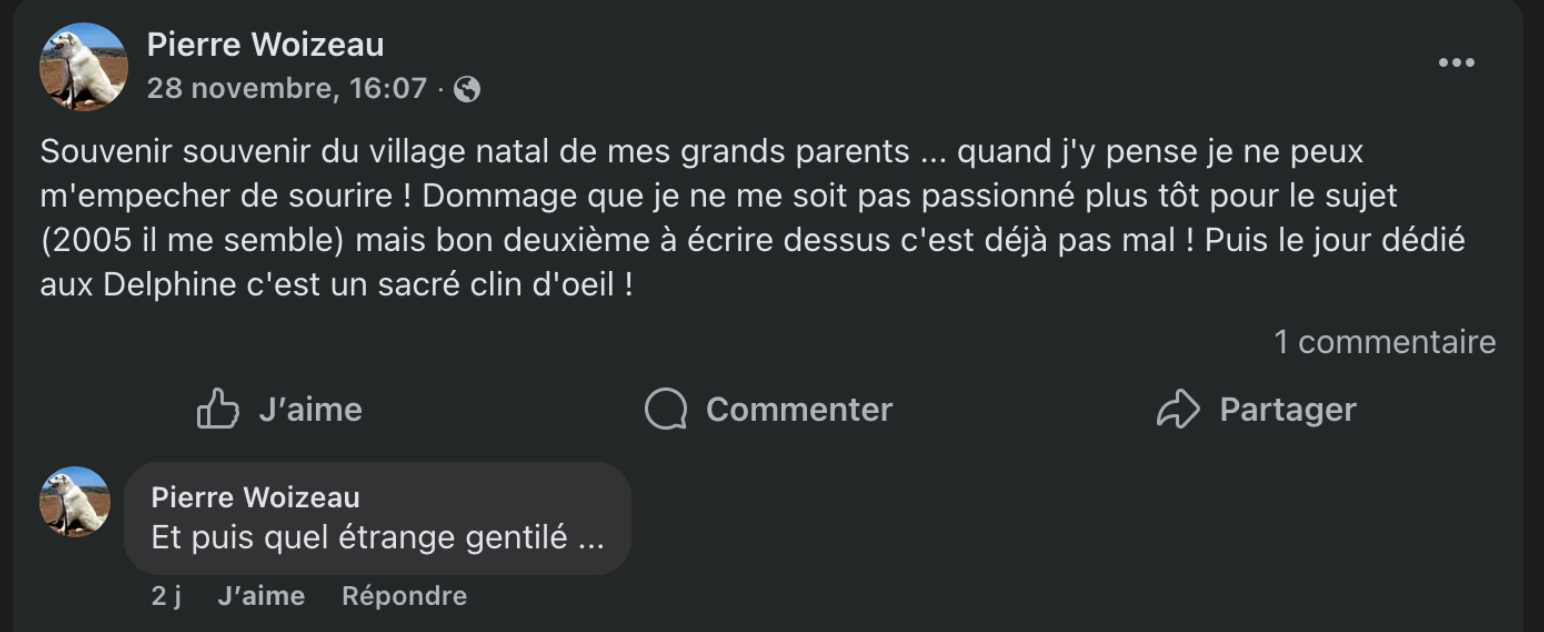Click the globe public audience icon
The image size is (1544, 632).
point(467,90)
